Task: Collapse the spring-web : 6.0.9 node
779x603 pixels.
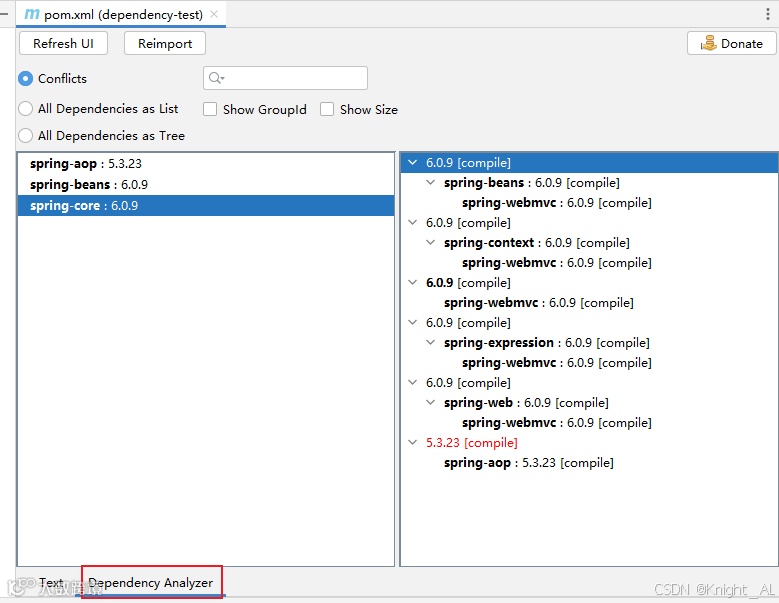Action: point(431,402)
